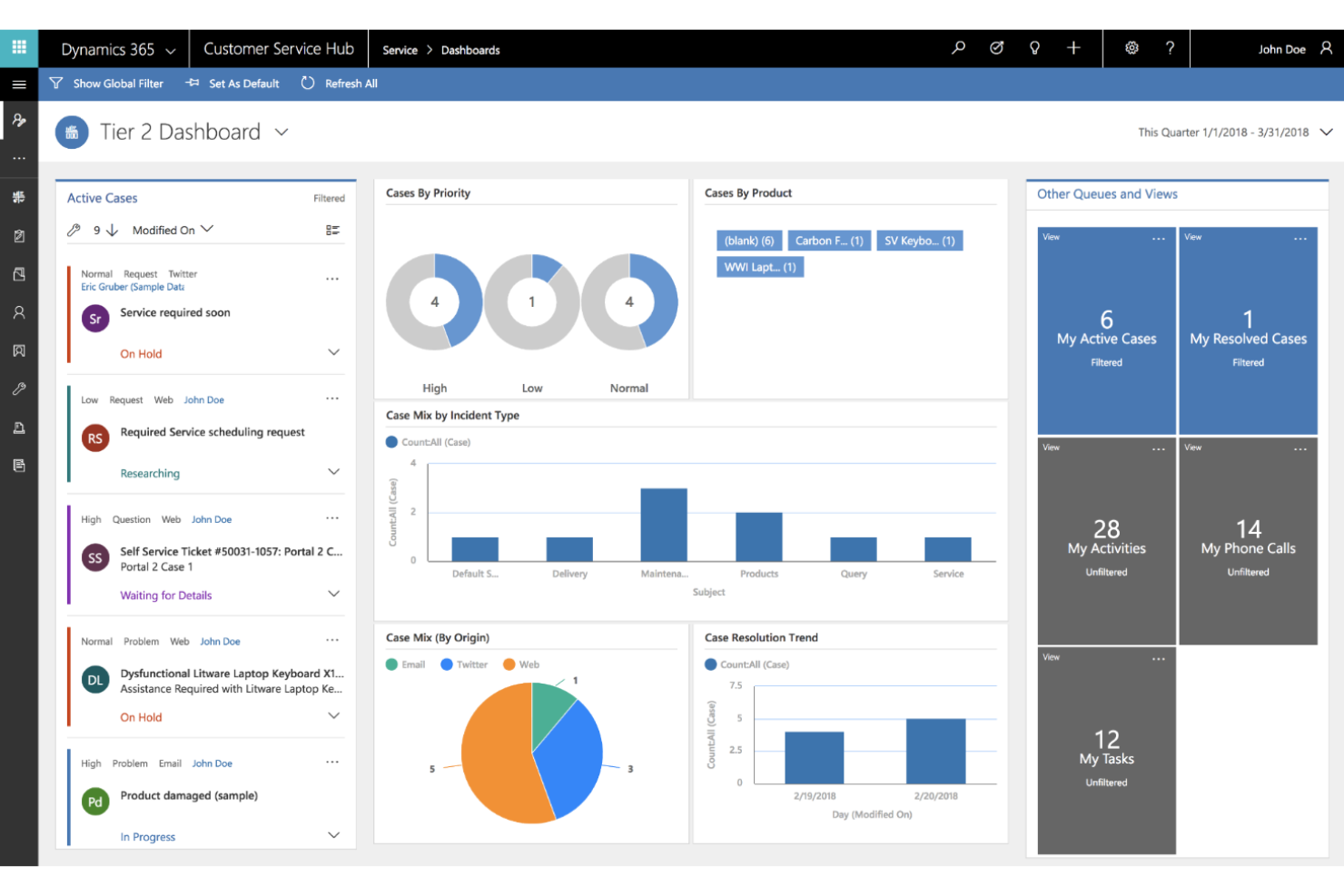Click the wrench icon in left sidebar

click(19, 389)
